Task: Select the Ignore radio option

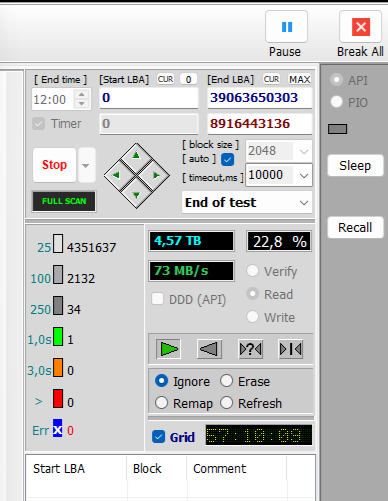Action: (x=161, y=381)
